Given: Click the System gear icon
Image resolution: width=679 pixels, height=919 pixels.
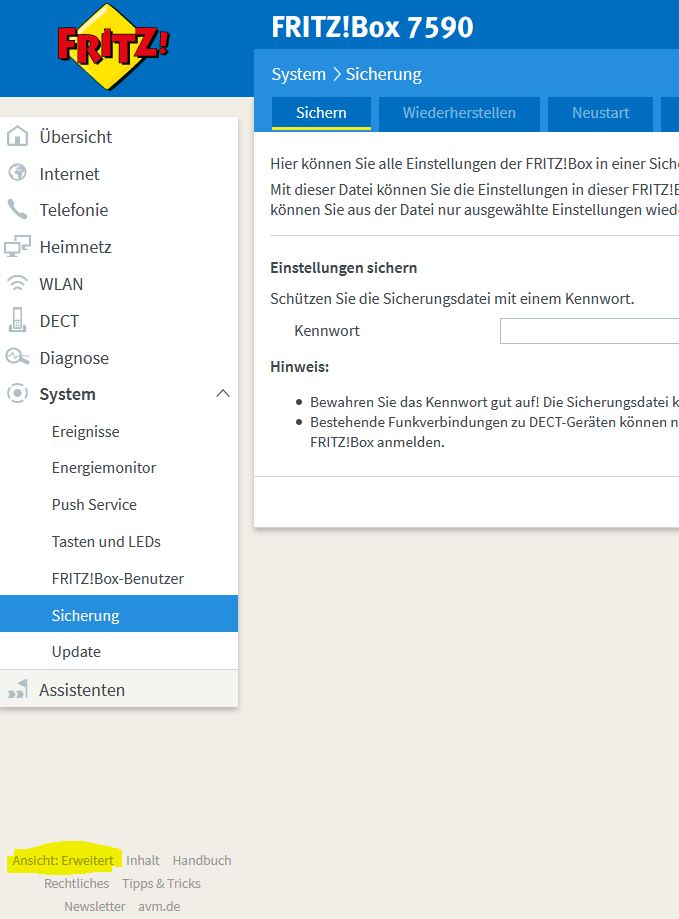Looking at the screenshot, I should pos(17,393).
